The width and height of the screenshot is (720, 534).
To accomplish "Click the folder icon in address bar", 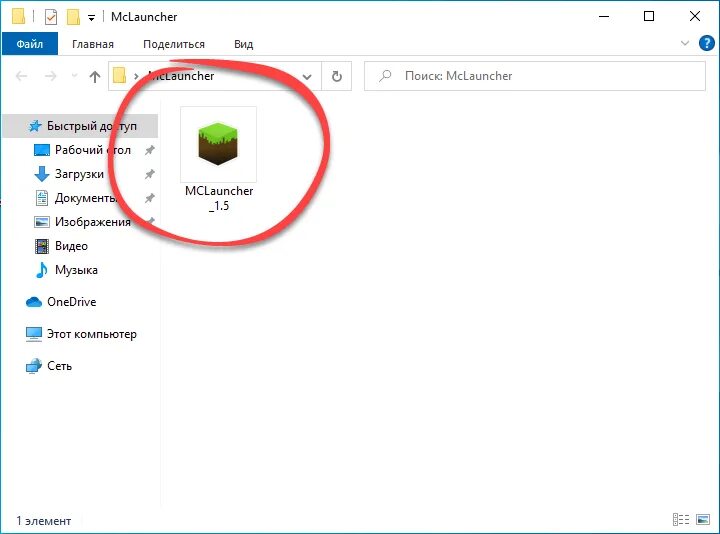I will [x=119, y=76].
